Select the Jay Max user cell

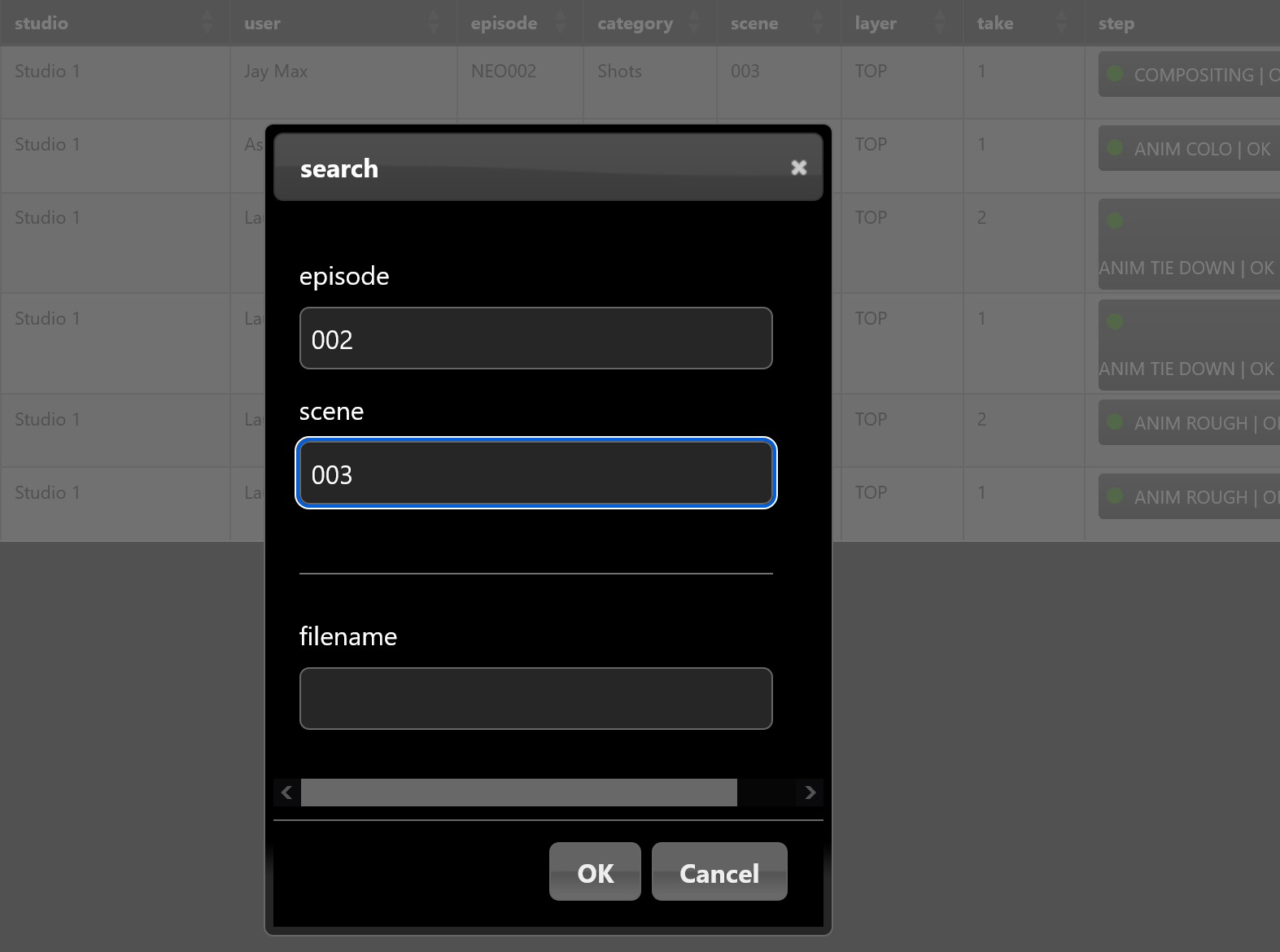(x=276, y=72)
